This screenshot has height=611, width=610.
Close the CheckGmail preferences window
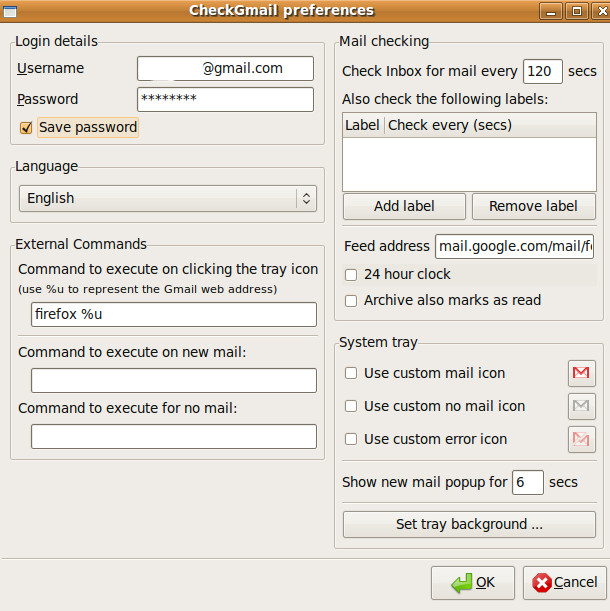(601, 11)
